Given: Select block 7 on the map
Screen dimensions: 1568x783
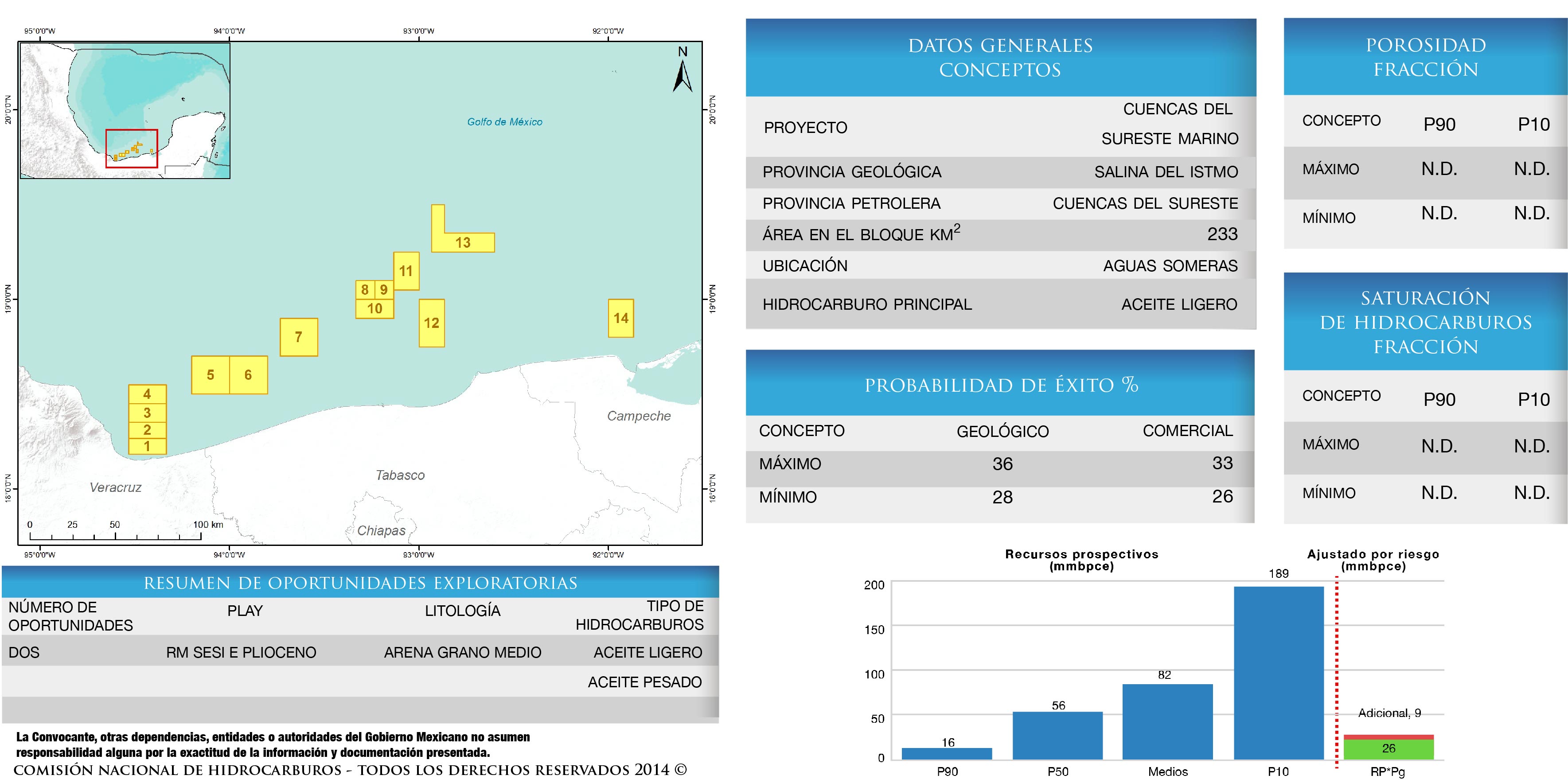Looking at the screenshot, I should [299, 337].
